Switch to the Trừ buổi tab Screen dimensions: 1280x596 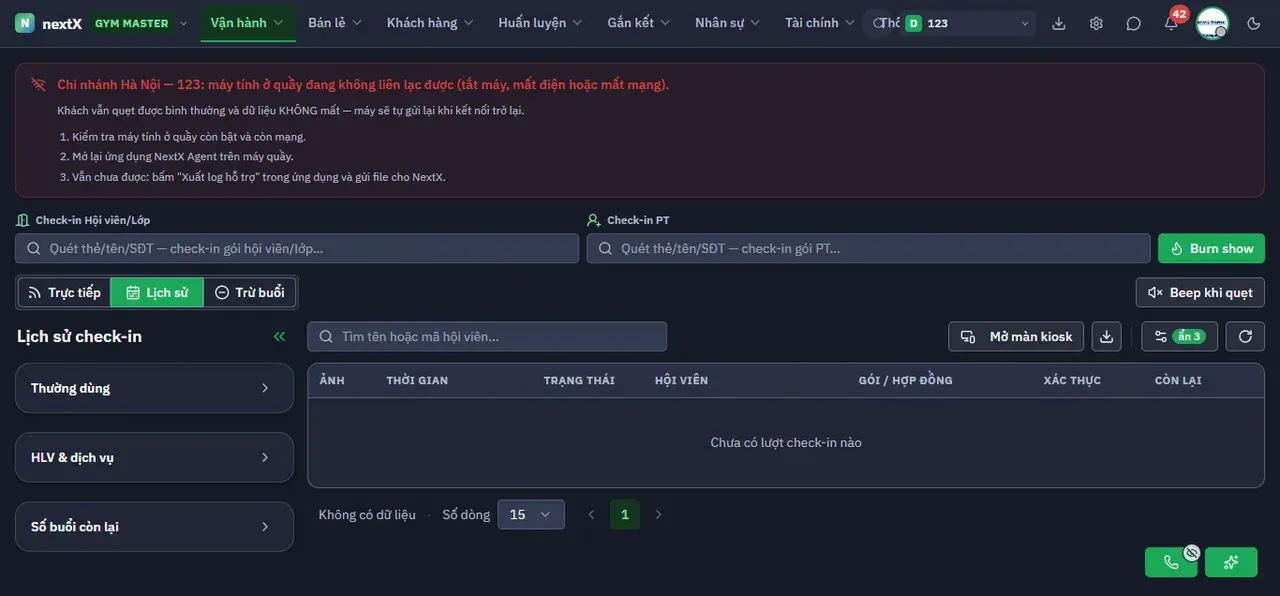click(250, 293)
